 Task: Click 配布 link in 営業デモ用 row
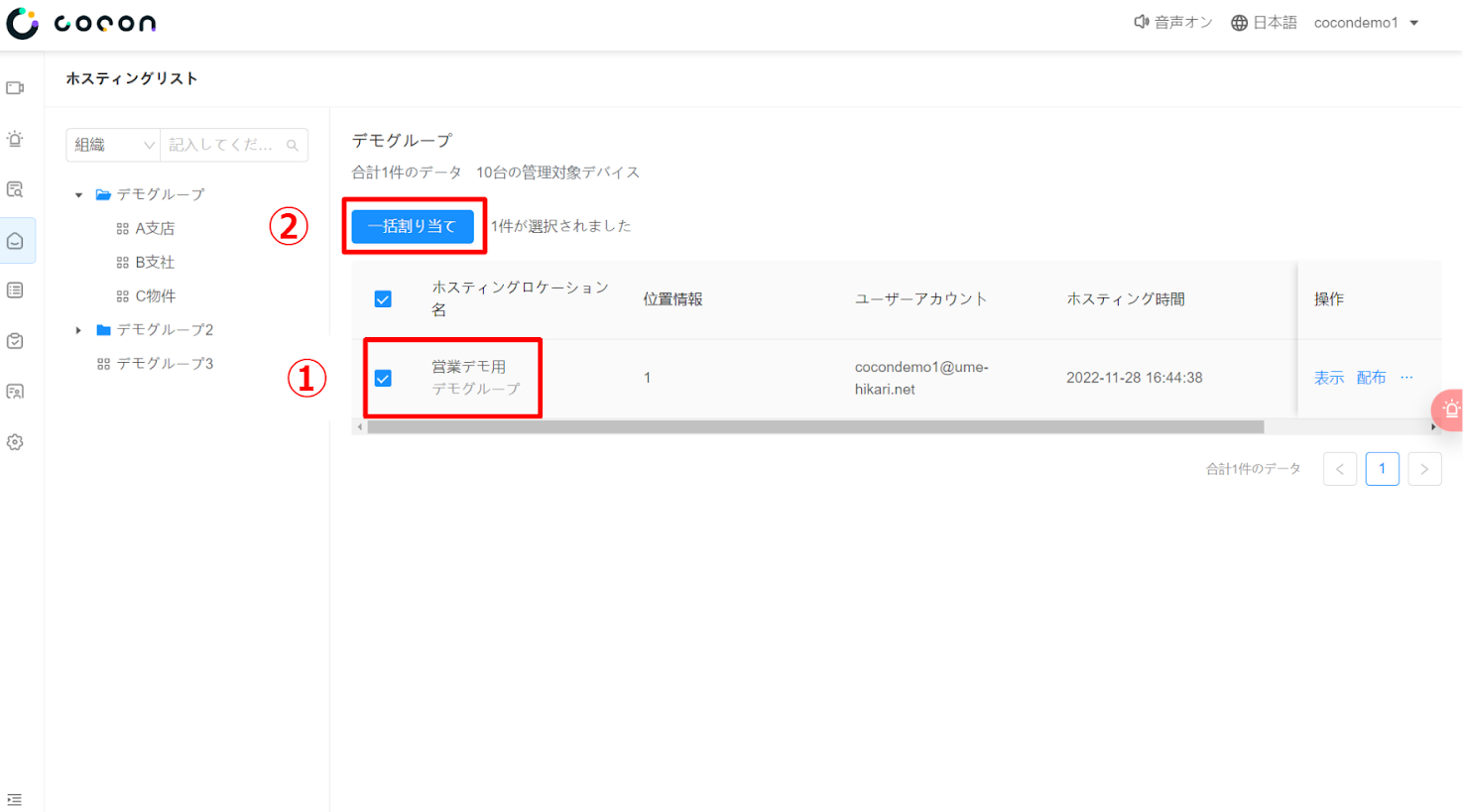pyautogui.click(x=1371, y=378)
